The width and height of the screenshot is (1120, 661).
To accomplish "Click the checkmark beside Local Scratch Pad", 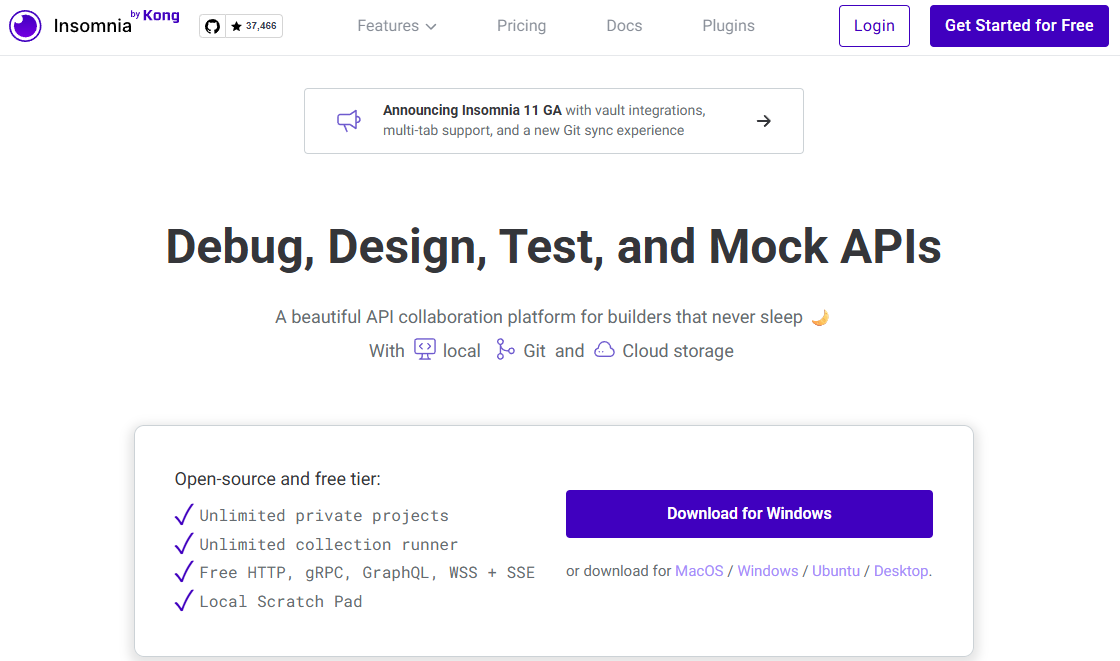I will tap(184, 601).
